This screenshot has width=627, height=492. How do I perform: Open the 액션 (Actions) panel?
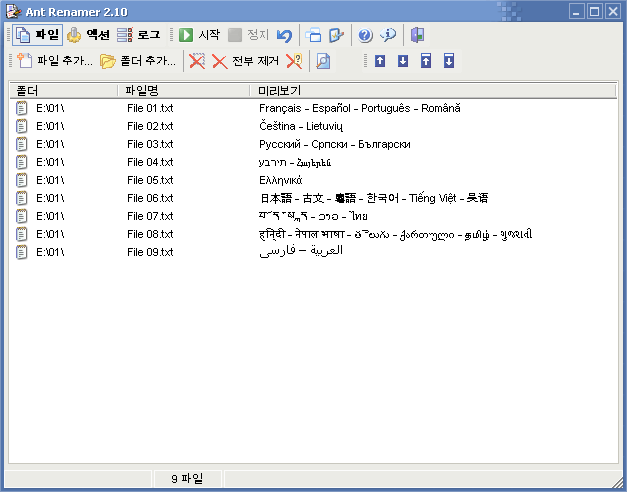[88, 35]
